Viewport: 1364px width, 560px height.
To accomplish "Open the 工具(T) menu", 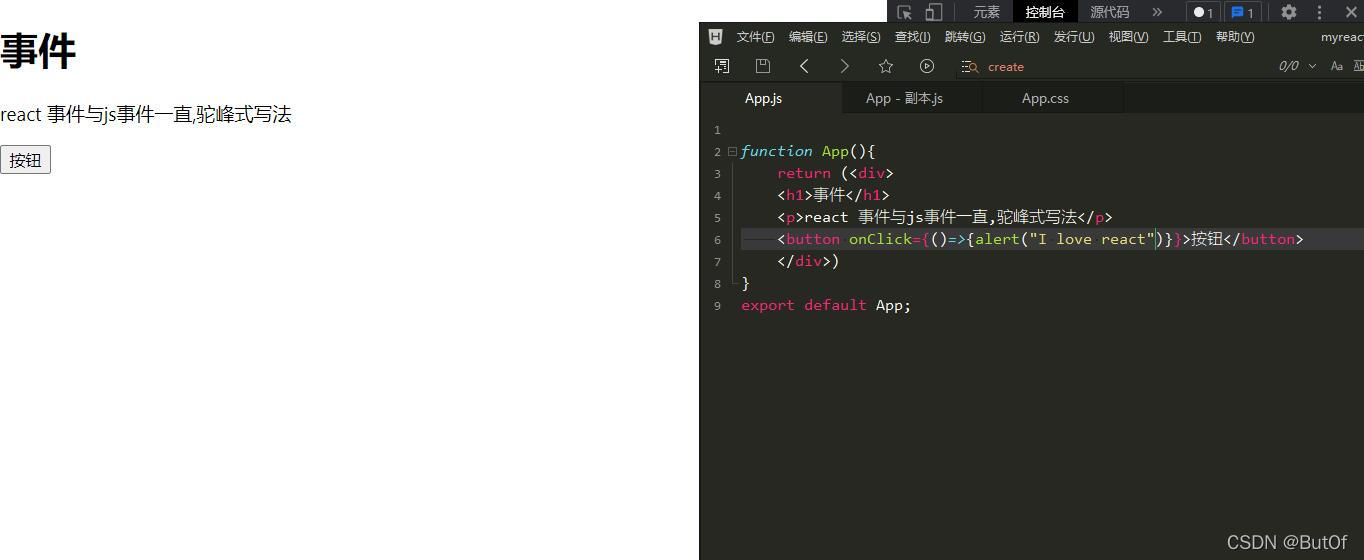I will point(1182,37).
